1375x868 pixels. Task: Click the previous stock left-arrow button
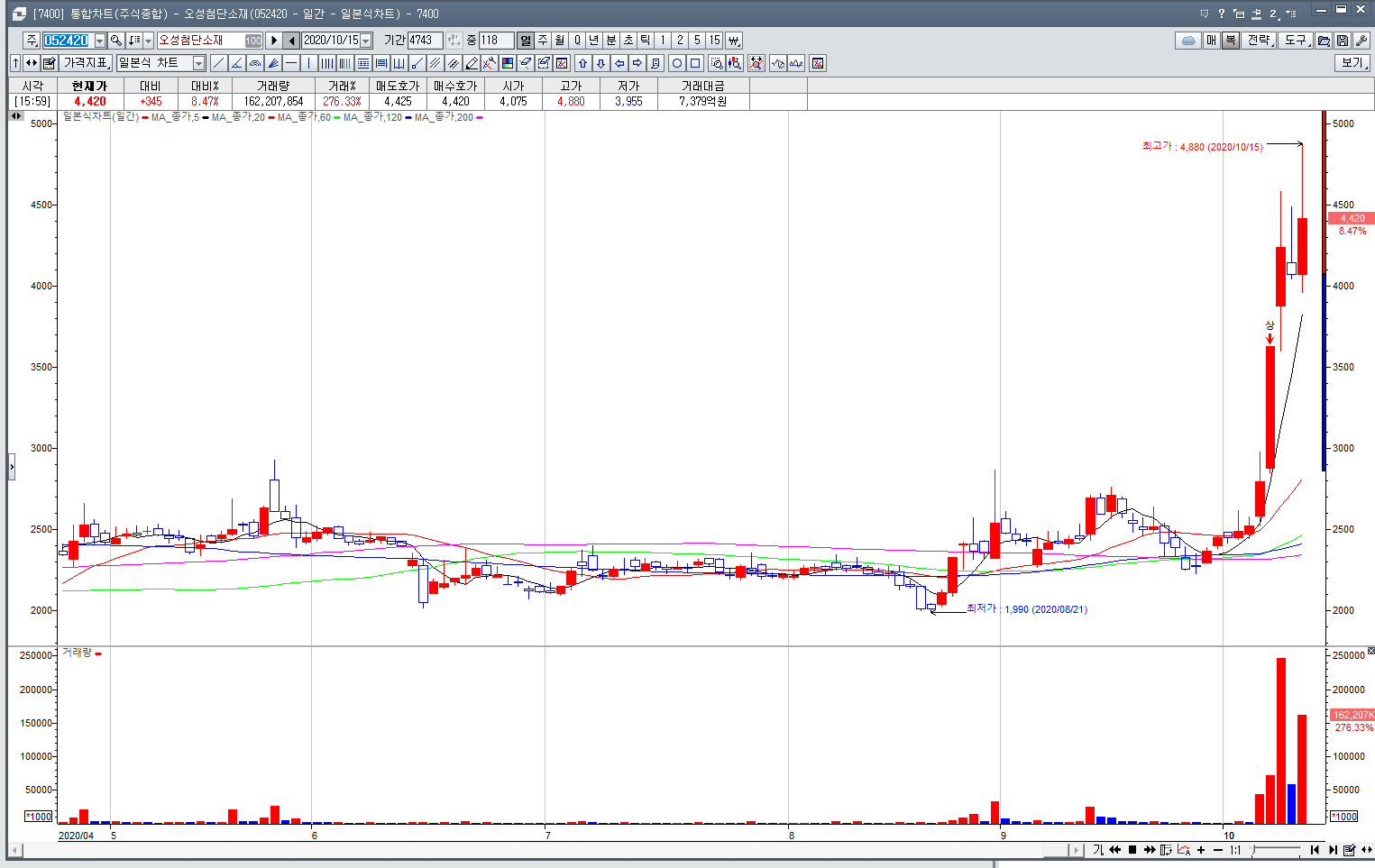291,41
